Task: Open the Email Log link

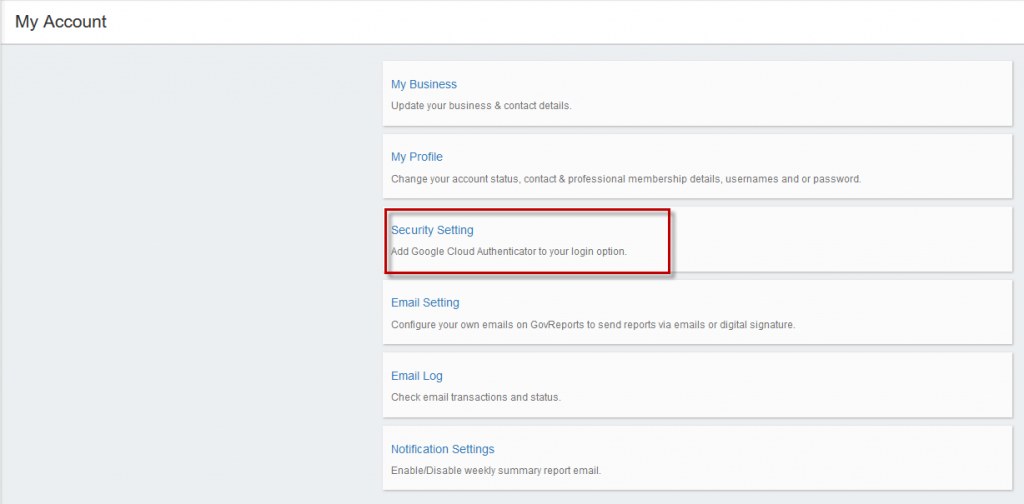Action: 417,376
